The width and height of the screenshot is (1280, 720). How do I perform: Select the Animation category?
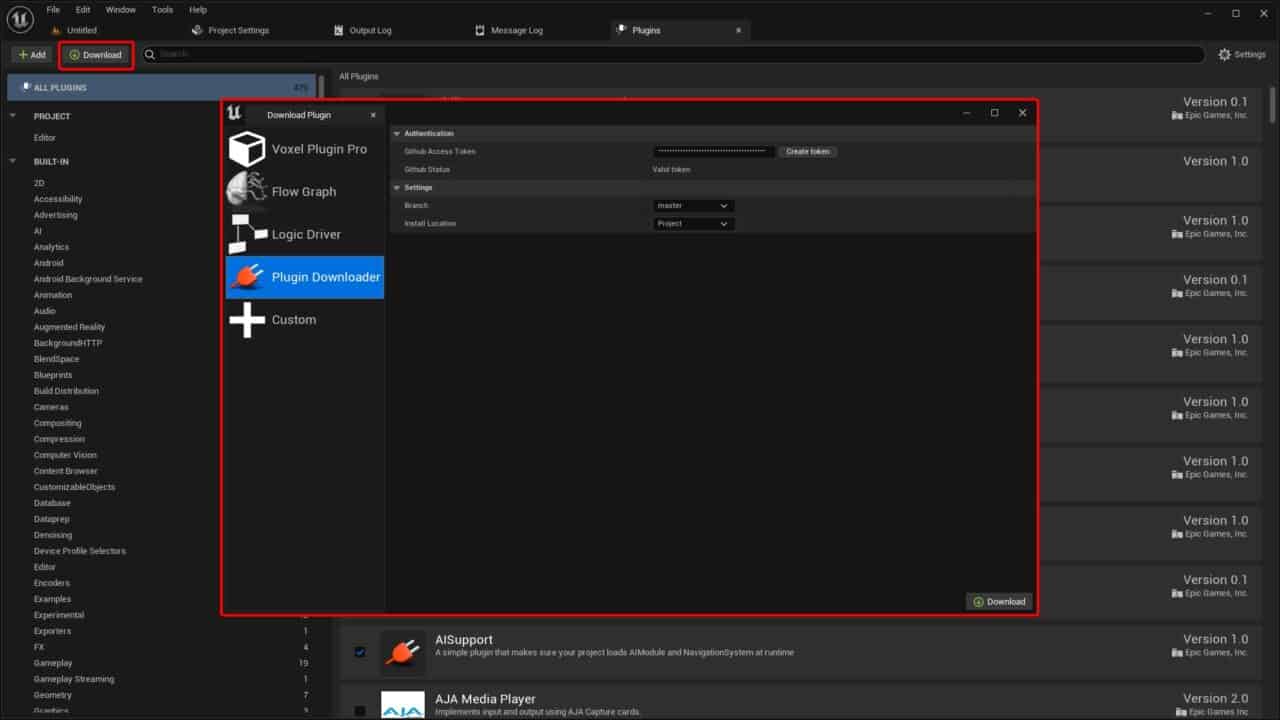[53, 295]
